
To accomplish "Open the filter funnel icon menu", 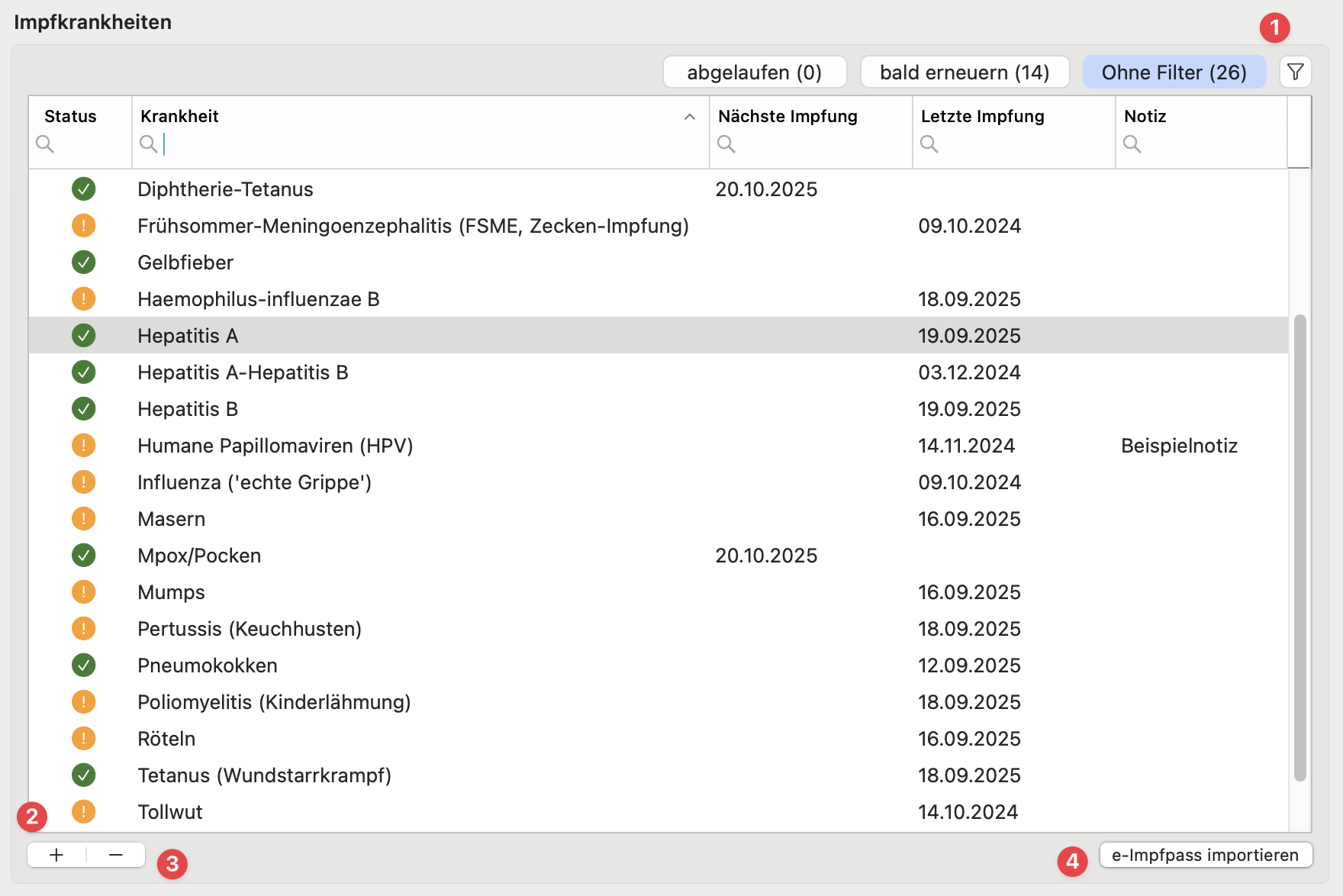I will point(1295,73).
